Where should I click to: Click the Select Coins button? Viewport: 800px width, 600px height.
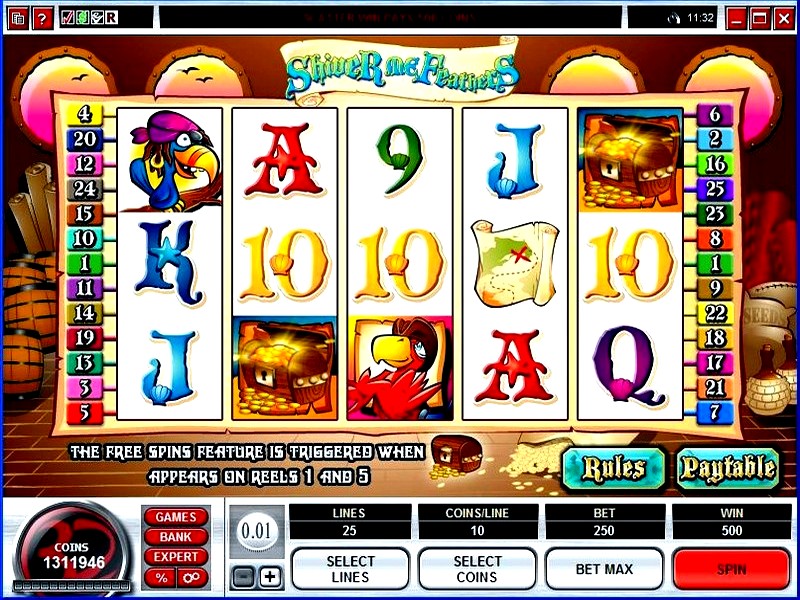pos(477,569)
